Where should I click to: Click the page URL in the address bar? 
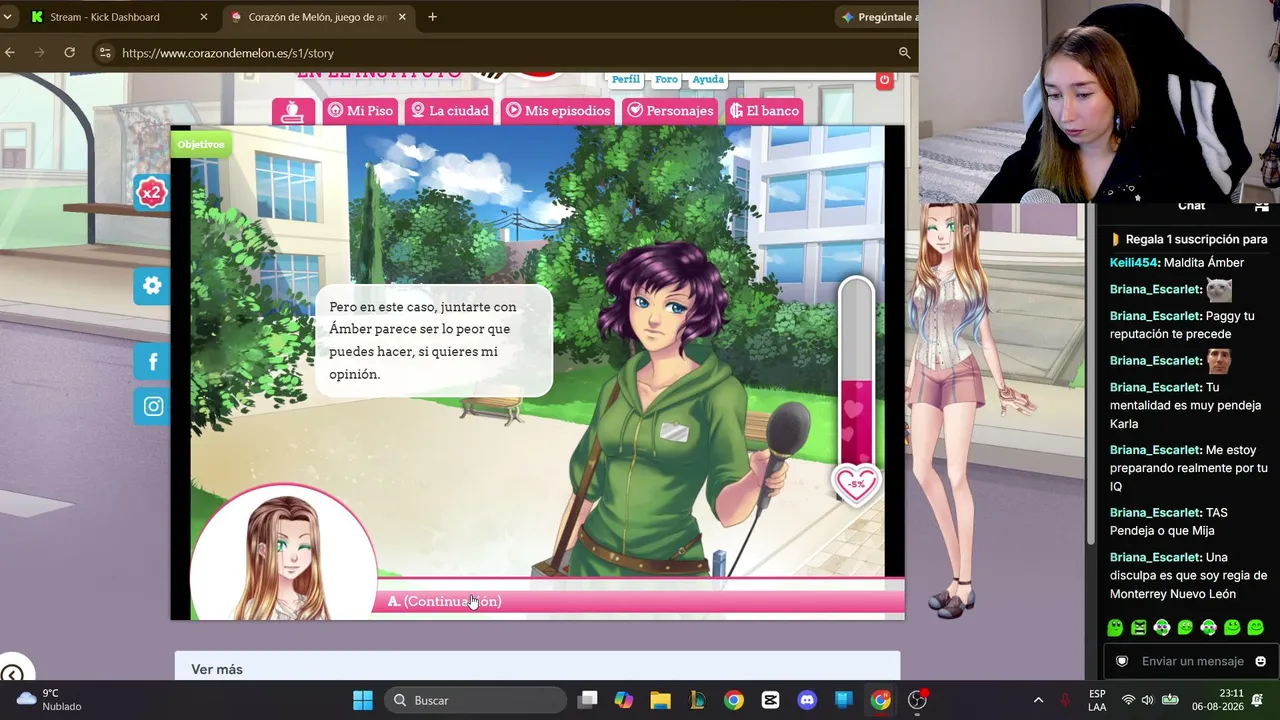[228, 53]
